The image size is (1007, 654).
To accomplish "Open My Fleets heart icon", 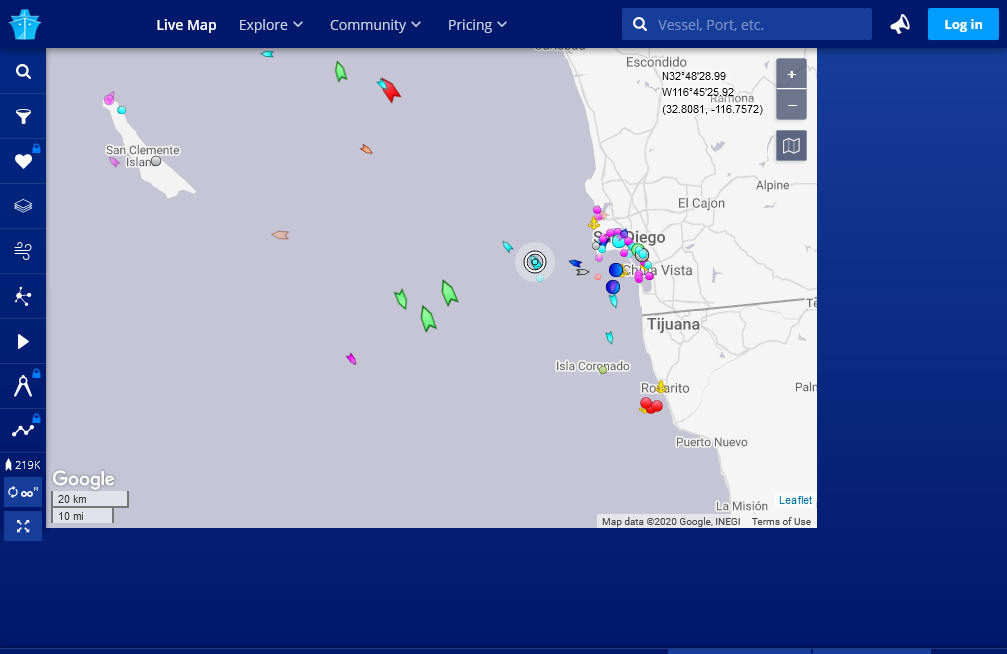I will (23, 161).
